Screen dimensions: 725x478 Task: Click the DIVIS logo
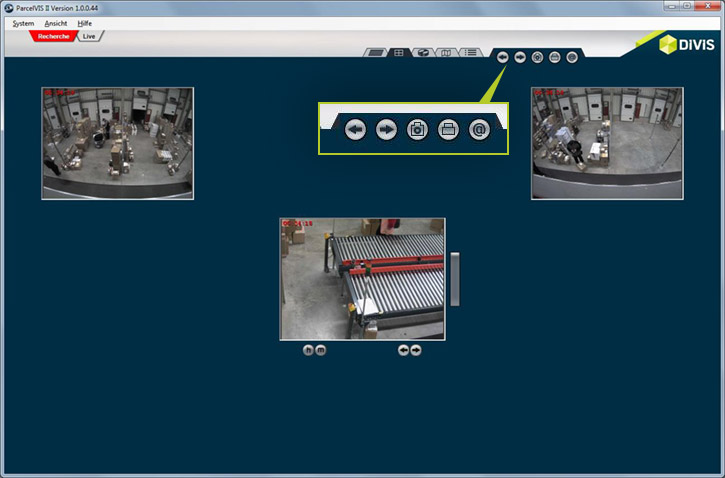(x=687, y=44)
